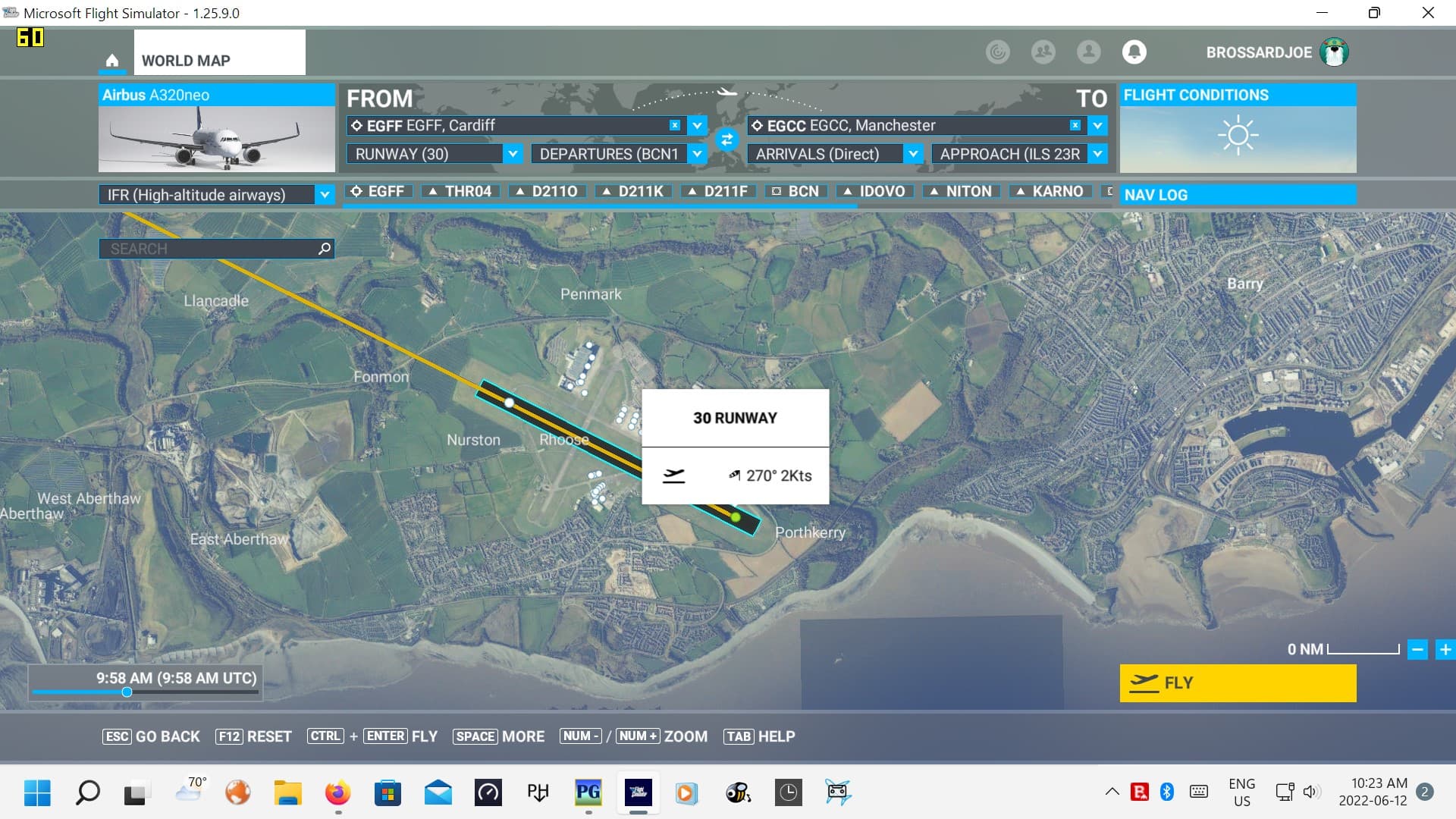1456x819 pixels.
Task: Expand the DEPARTURES (BCN1 dropdown
Action: tap(697, 154)
